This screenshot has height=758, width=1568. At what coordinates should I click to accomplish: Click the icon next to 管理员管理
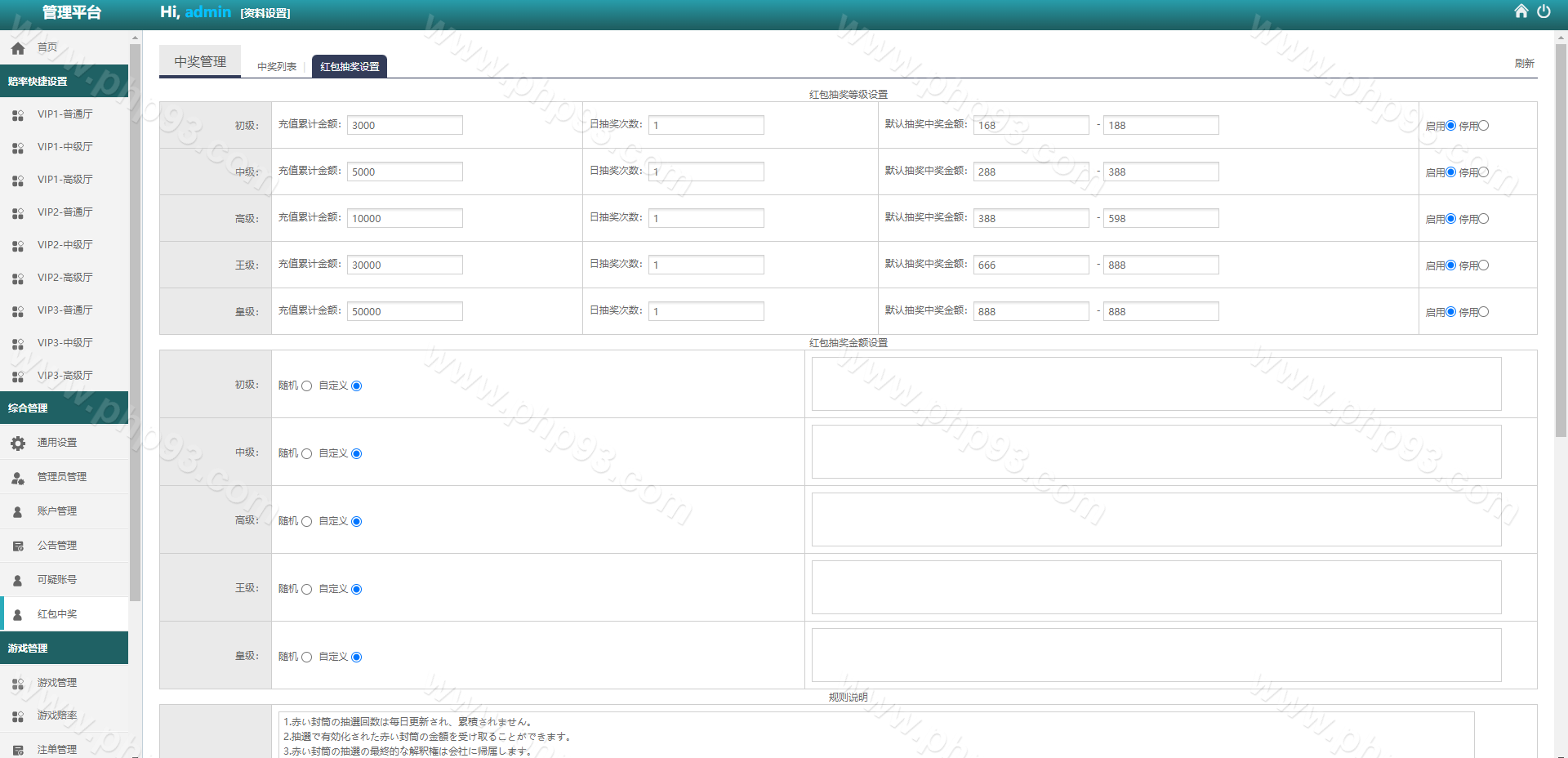point(18,477)
